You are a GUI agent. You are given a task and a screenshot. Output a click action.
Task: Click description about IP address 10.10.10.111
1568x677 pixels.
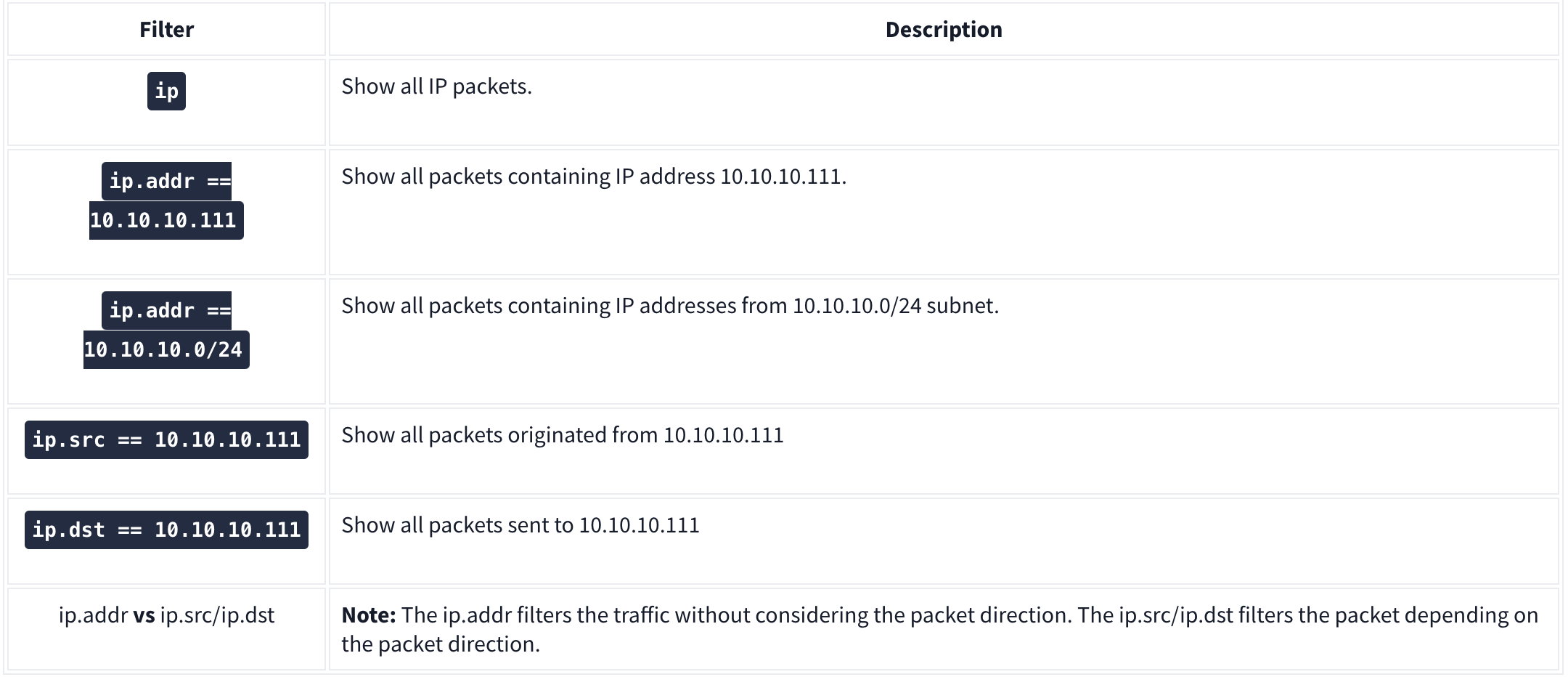594,177
